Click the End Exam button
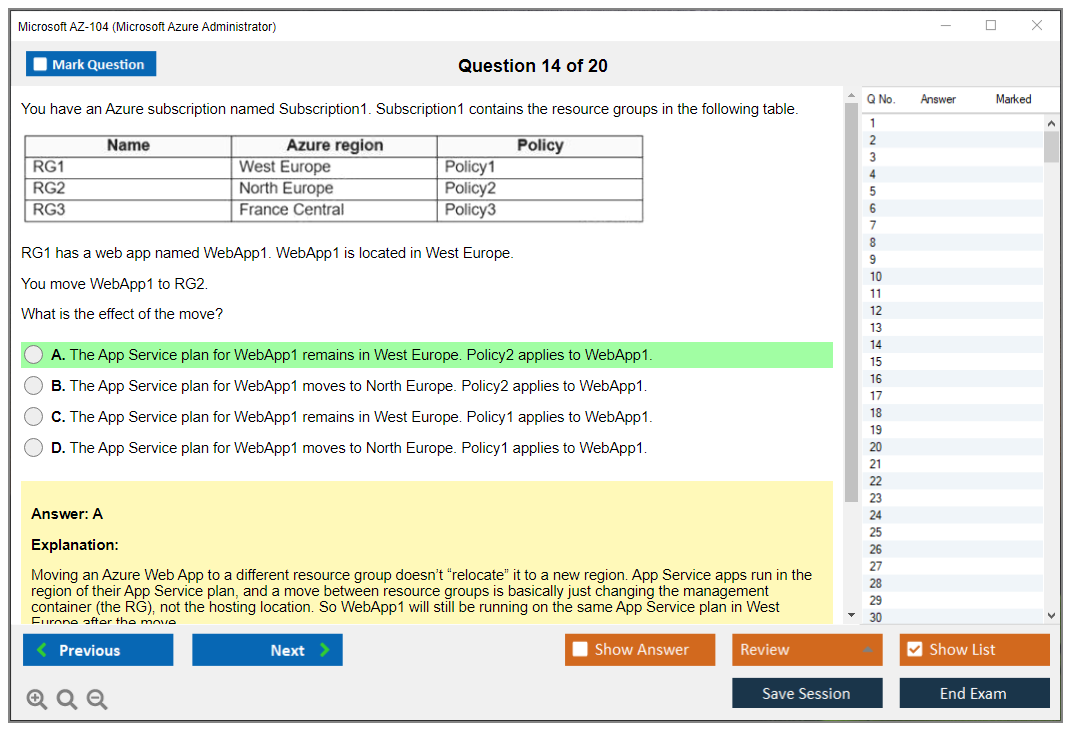Viewport: 1075px width, 735px height. 974,693
